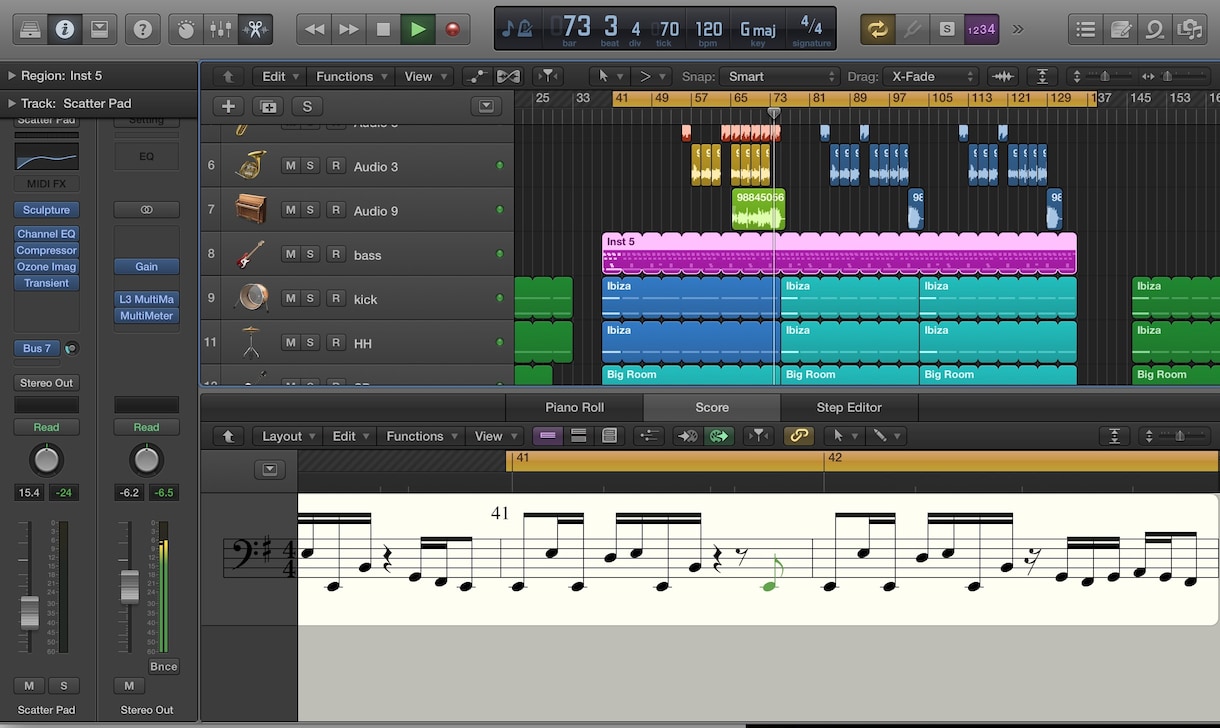Viewport: 1220px width, 728px height.
Task: Click the Scatter Pad volume fader
Action: pyautogui.click(x=30, y=612)
